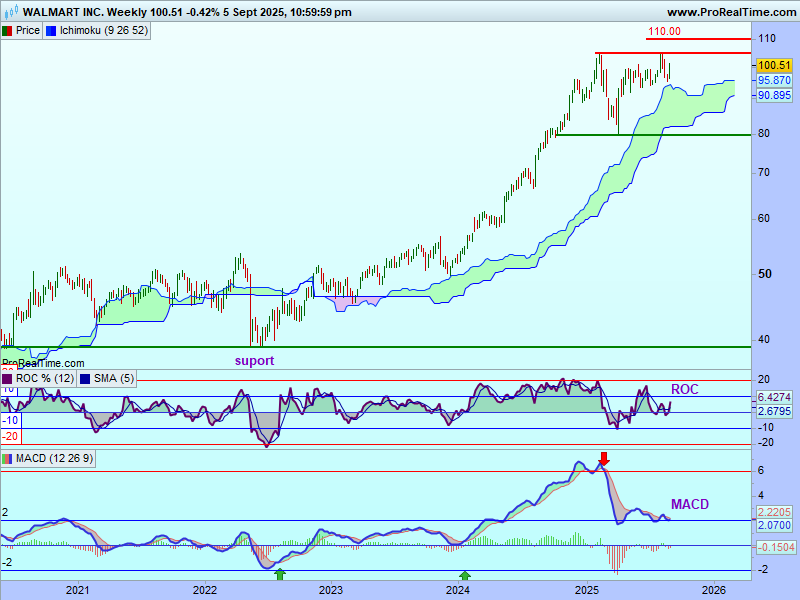This screenshot has width=800, height=600.
Task: Click the 80 price axis label
Action: [x=764, y=134]
